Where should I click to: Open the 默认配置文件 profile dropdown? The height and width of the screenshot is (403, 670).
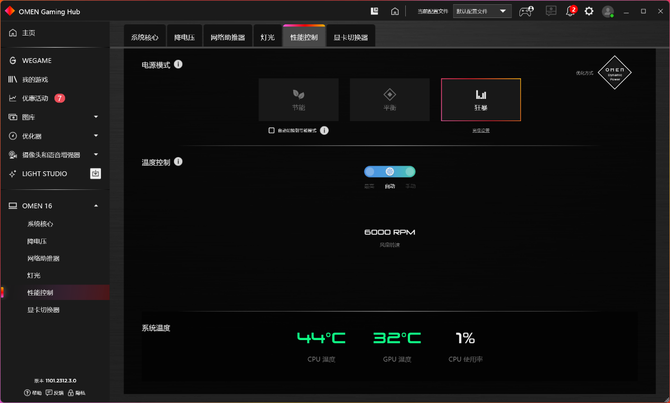click(x=482, y=11)
